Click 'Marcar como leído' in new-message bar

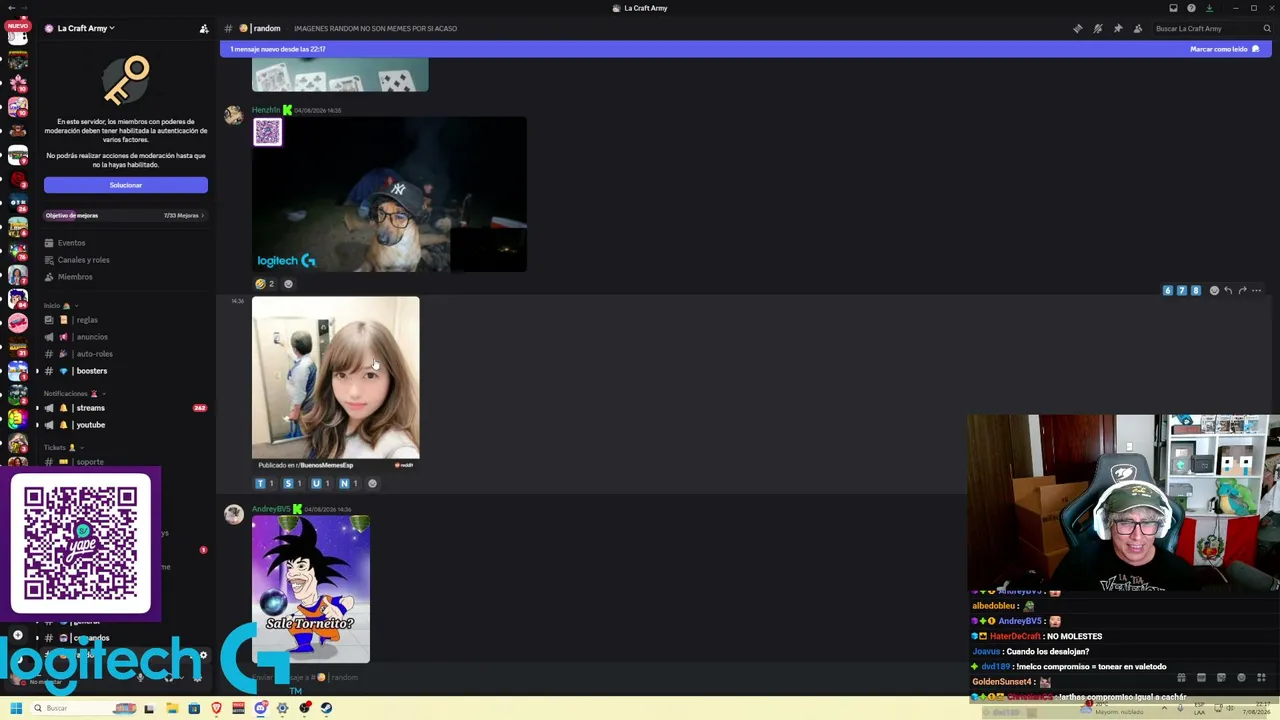(x=1224, y=49)
